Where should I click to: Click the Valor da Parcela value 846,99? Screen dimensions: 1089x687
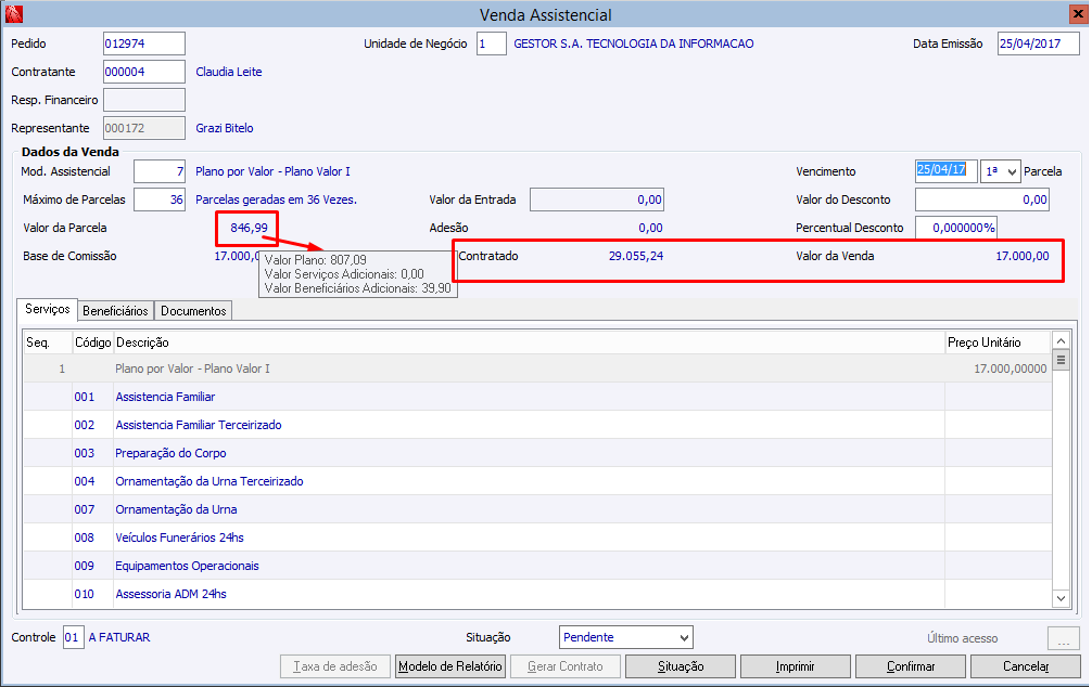[249, 228]
